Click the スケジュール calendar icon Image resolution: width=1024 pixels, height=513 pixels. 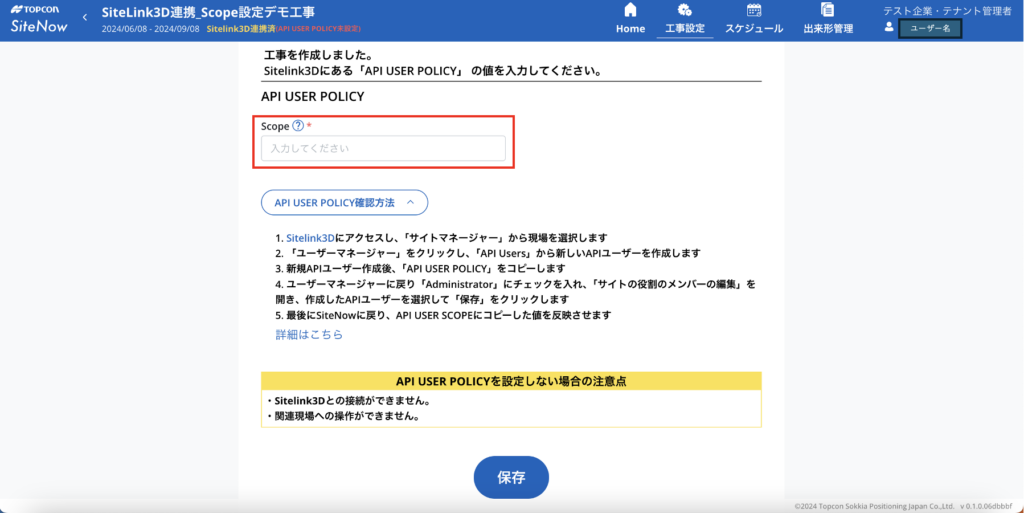point(754,10)
